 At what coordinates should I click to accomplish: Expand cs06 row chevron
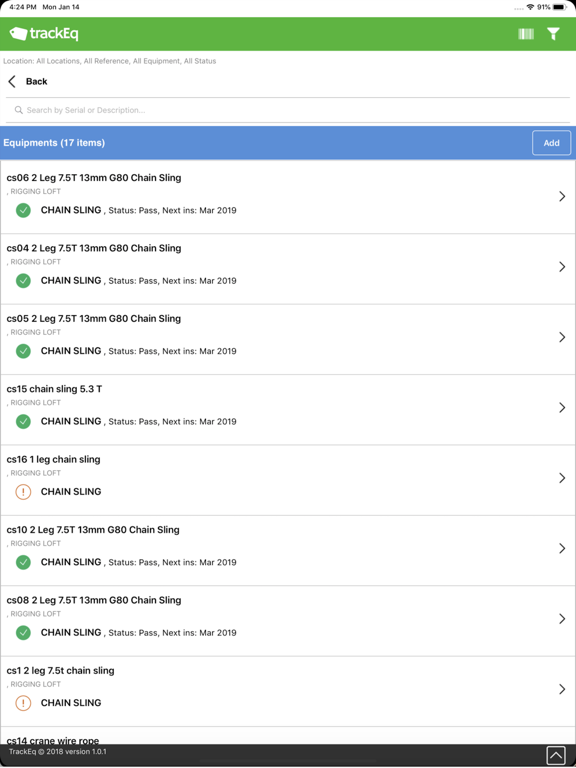pyautogui.click(x=562, y=196)
